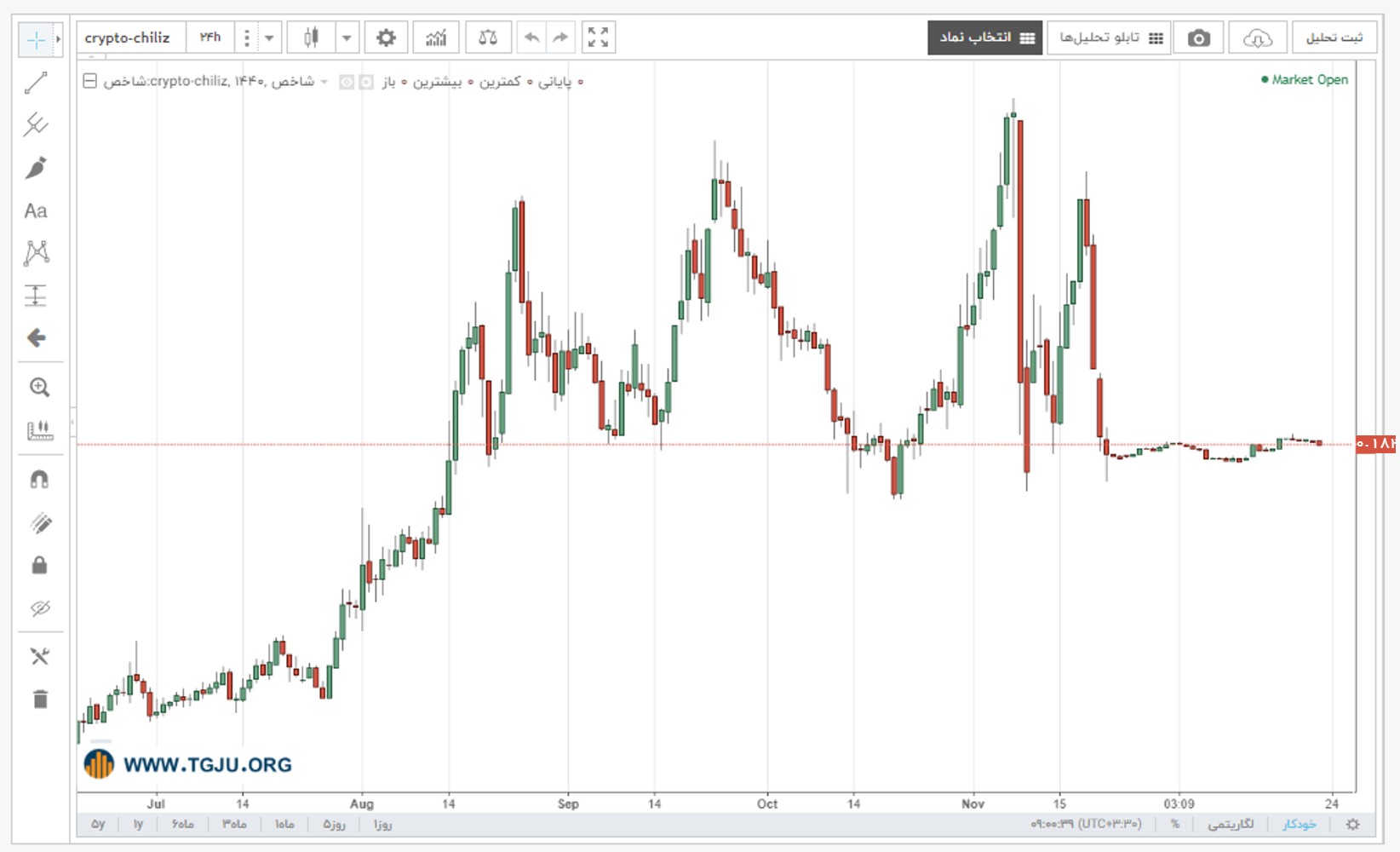Expand the cursor tool flyout arrow
This screenshot has height=852, width=1400.
tap(58, 39)
